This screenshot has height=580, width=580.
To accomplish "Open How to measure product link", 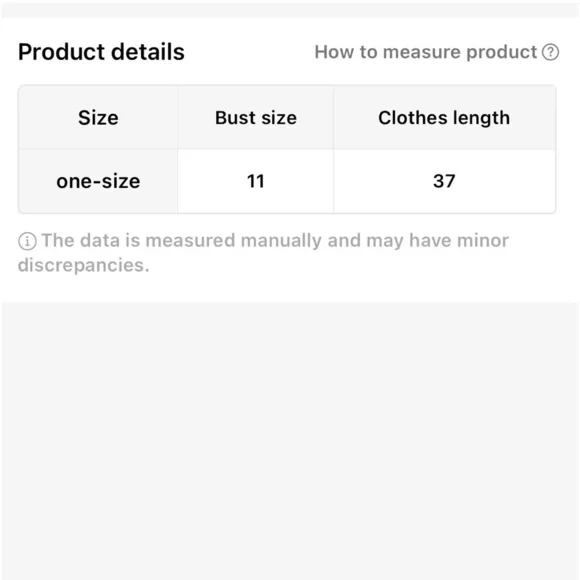I will point(436,52).
